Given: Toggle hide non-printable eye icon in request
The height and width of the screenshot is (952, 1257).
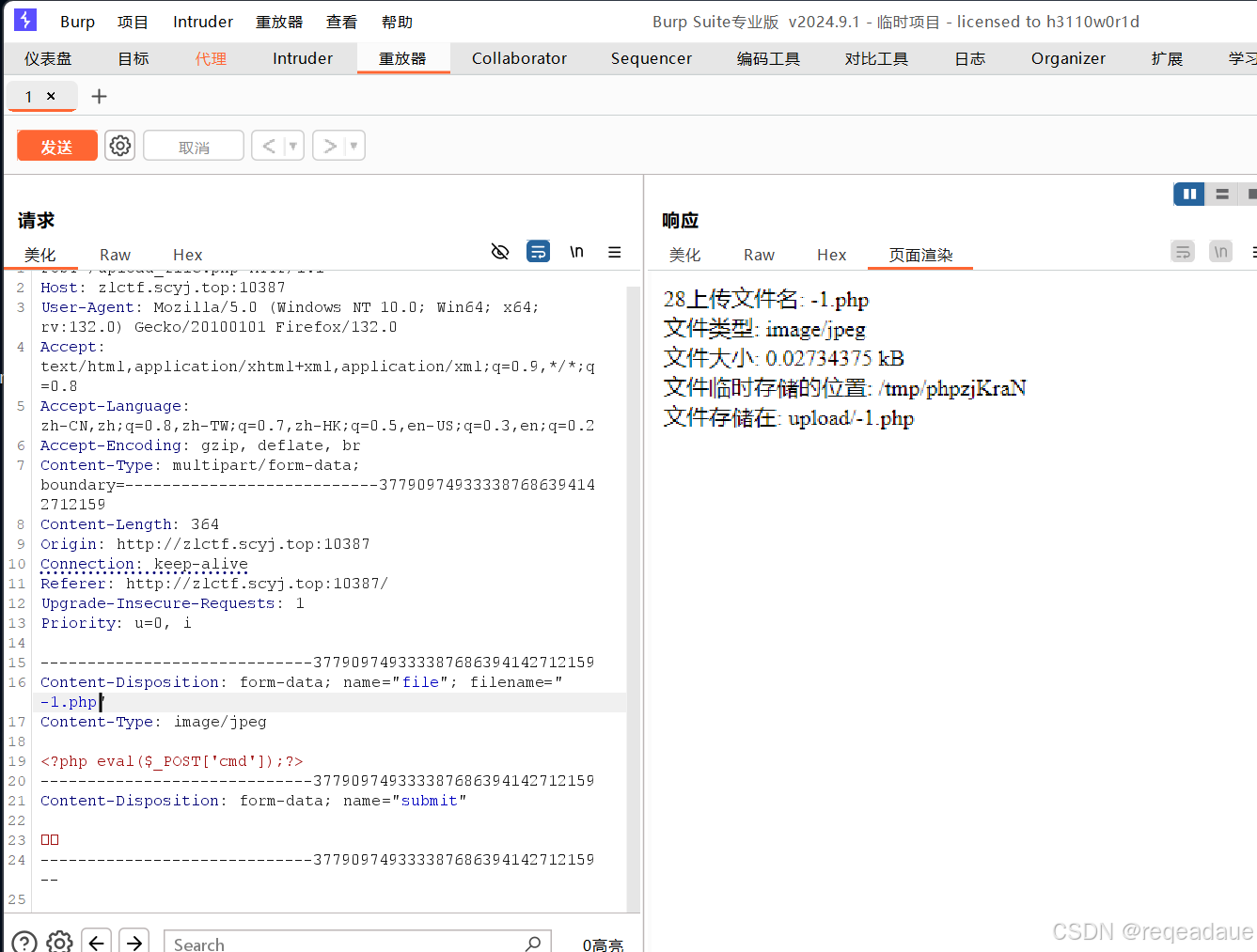Looking at the screenshot, I should pyautogui.click(x=500, y=252).
